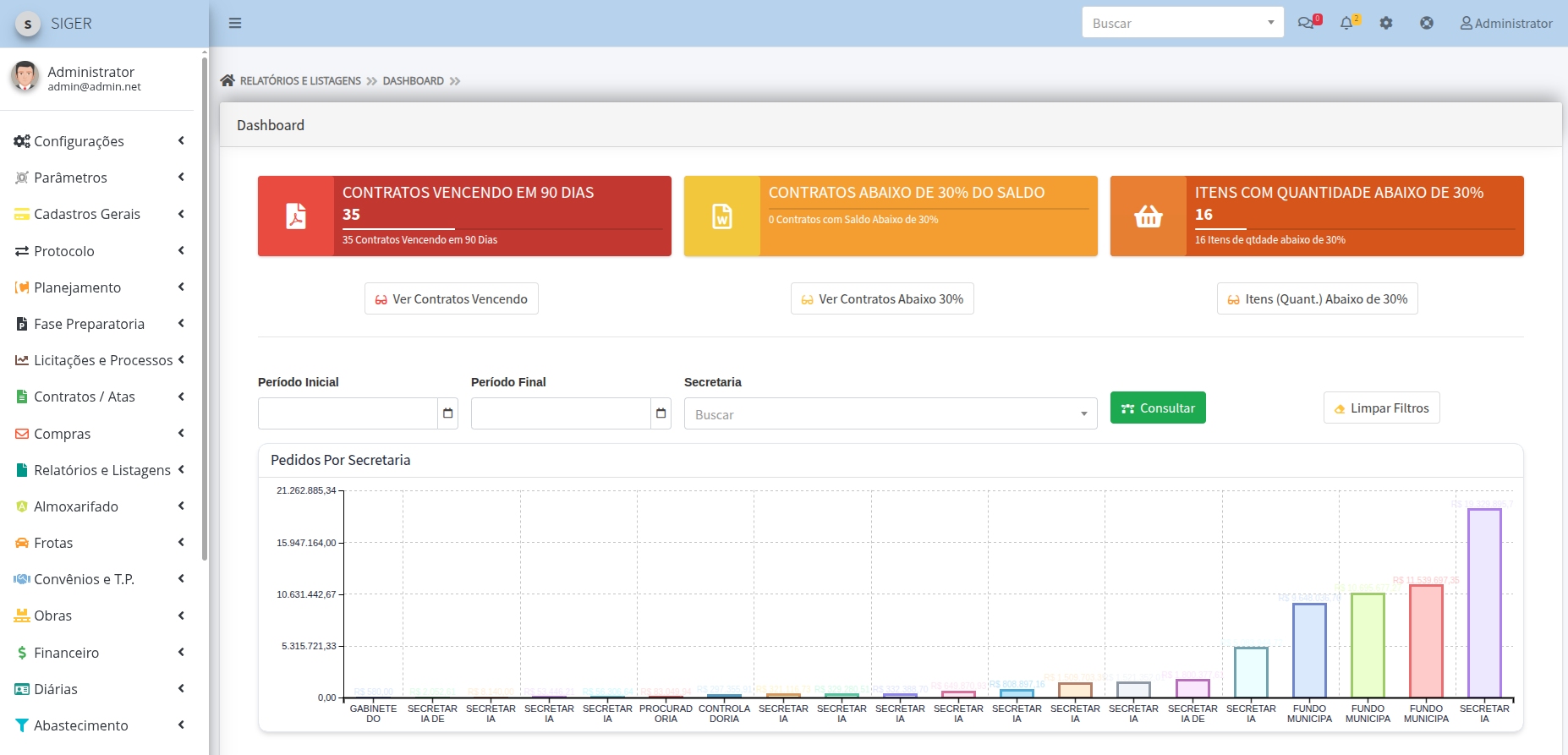1568x755 pixels.
Task: Click the Limpar Filtros button
Action: 1381,408
